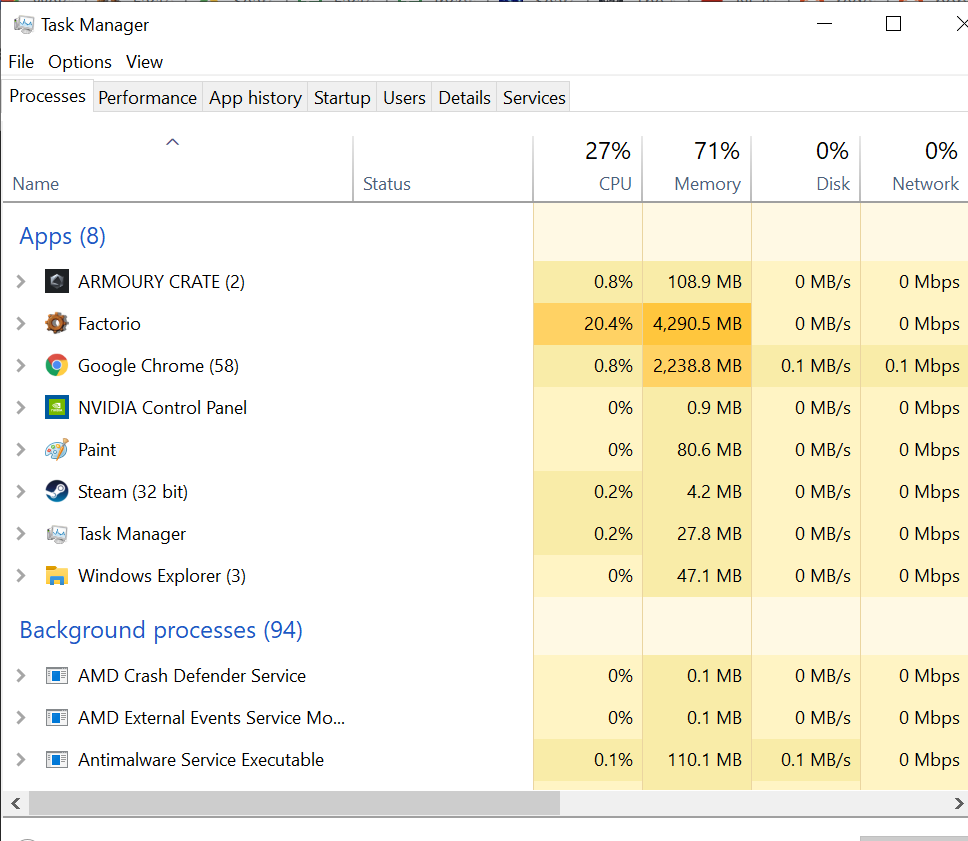Expand the Task Manager process row

click(x=21, y=533)
